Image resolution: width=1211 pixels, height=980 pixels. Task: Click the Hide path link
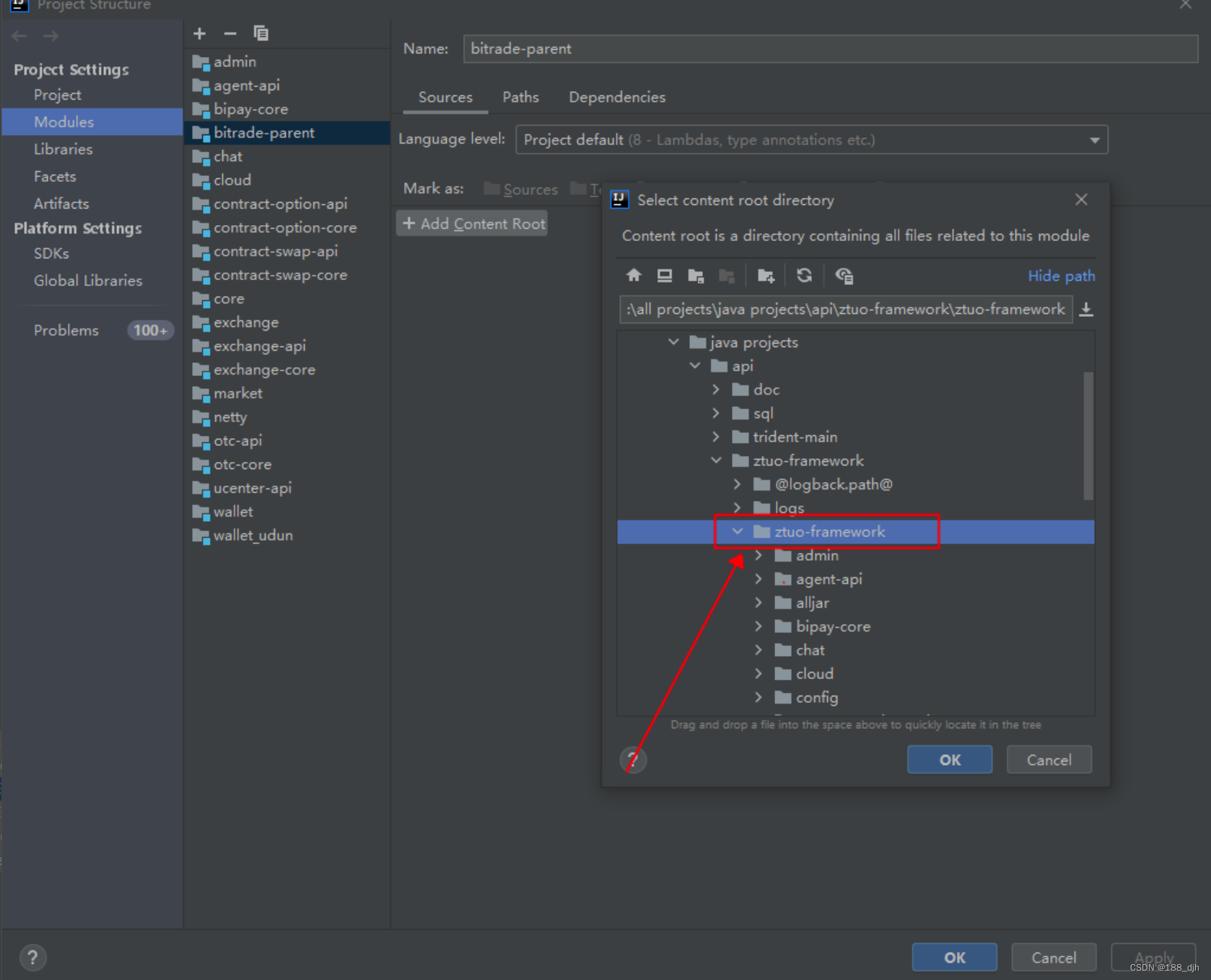tap(1061, 276)
